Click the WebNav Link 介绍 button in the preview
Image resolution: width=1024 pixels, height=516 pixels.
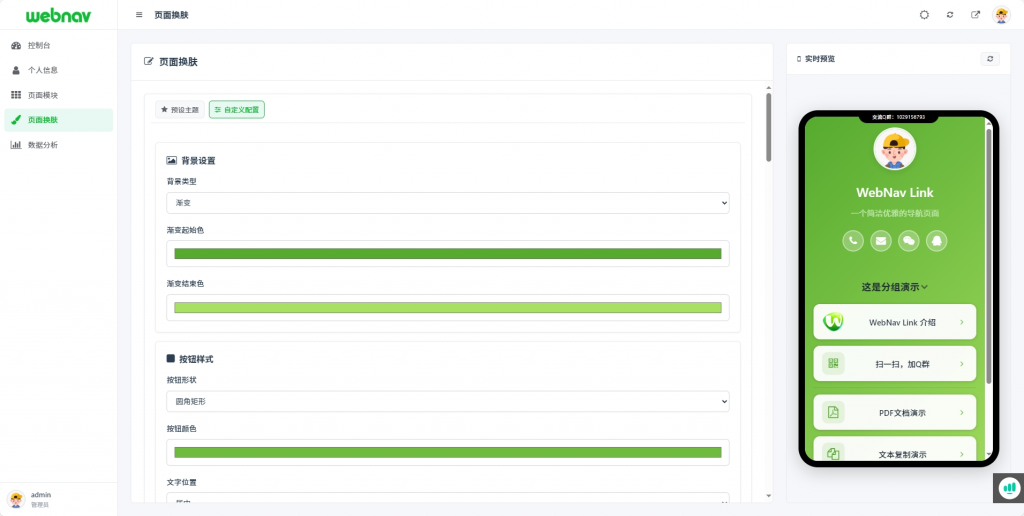point(894,322)
